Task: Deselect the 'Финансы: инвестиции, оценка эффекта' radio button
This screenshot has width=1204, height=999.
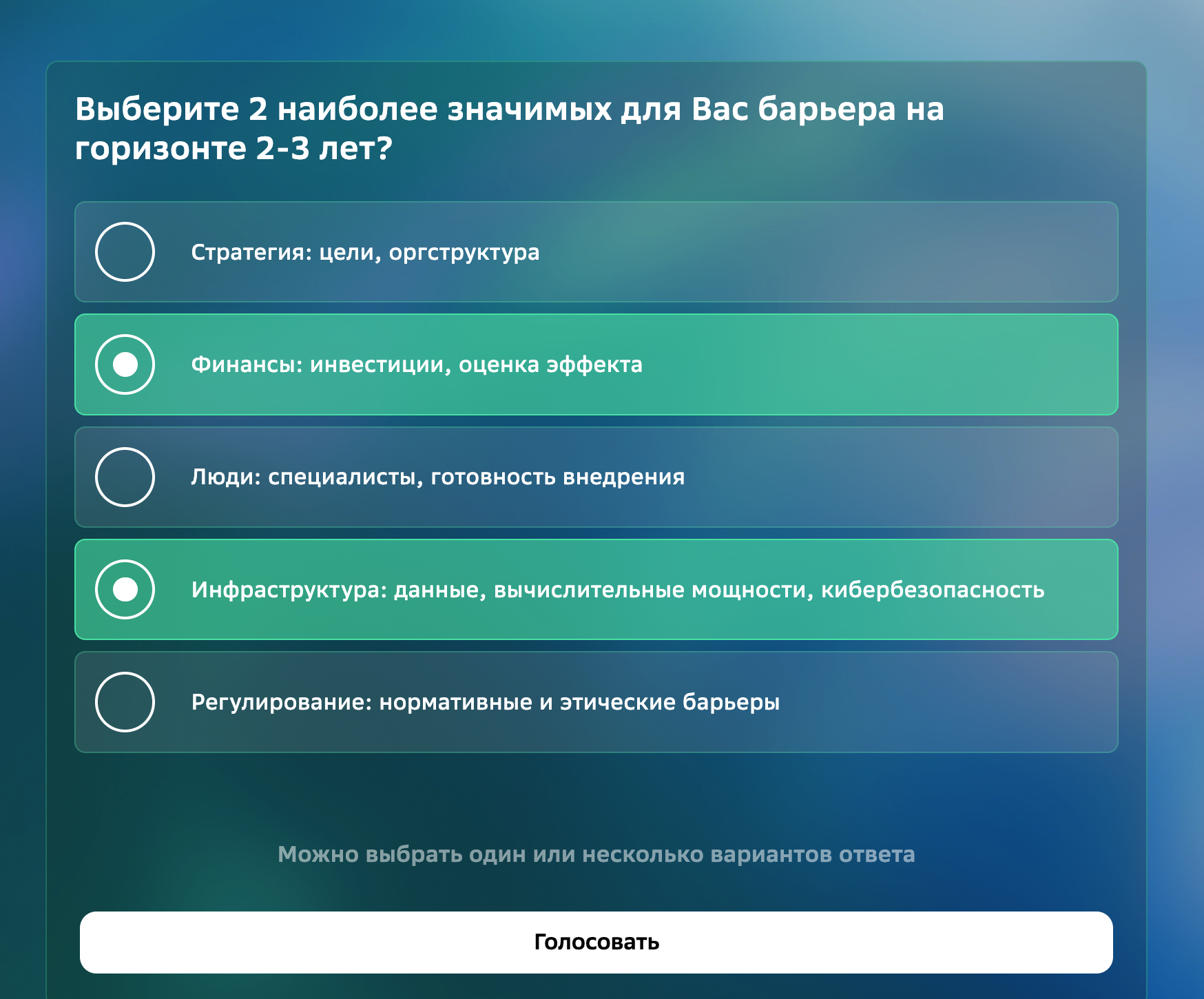Action: click(x=125, y=364)
